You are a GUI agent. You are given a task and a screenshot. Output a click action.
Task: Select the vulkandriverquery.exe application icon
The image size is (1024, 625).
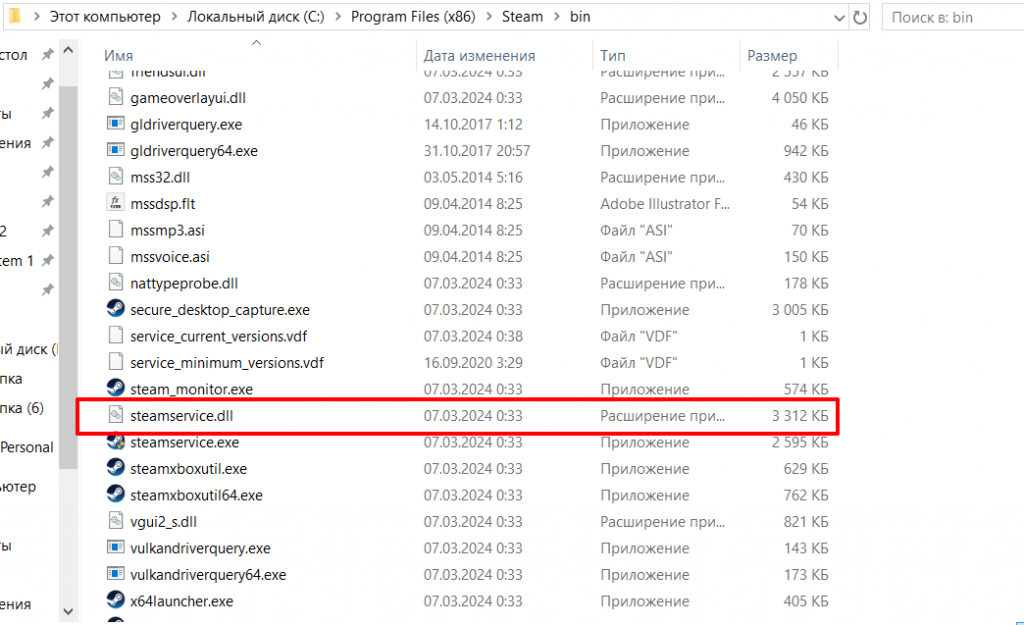coord(116,547)
